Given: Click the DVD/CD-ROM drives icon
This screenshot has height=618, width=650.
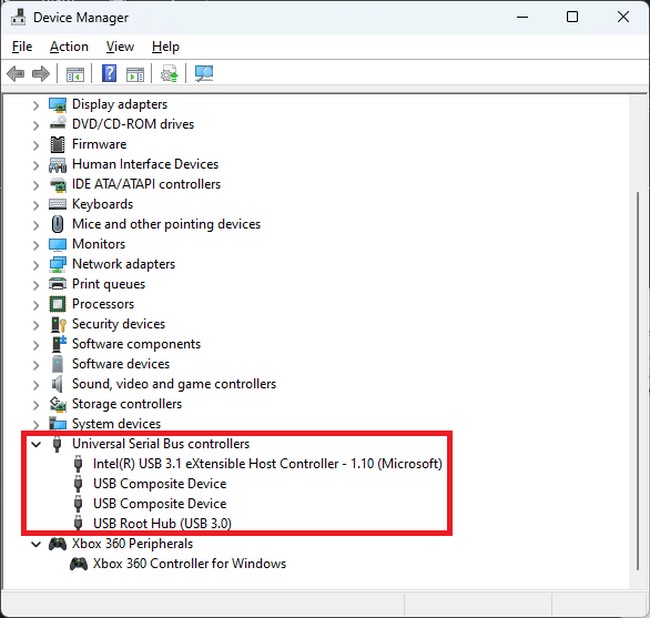Looking at the screenshot, I should tap(58, 124).
